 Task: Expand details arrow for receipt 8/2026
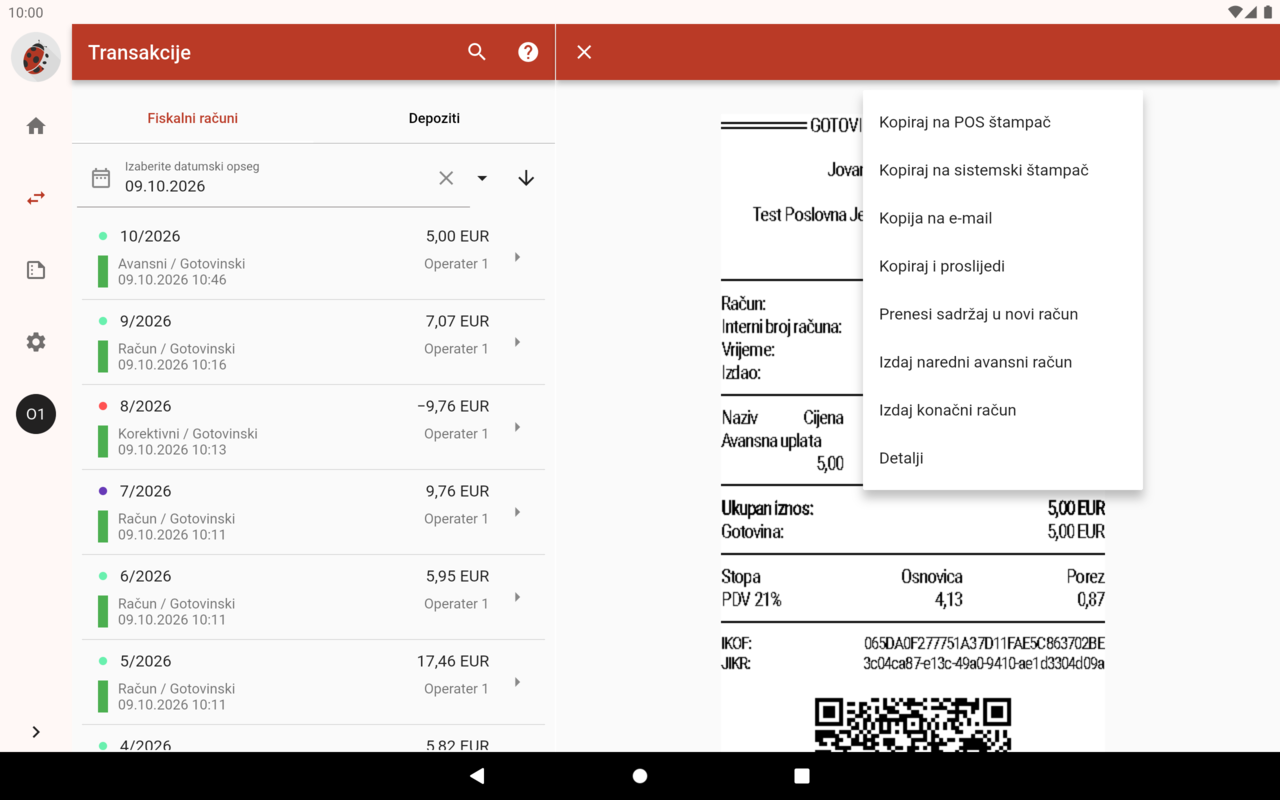click(517, 427)
